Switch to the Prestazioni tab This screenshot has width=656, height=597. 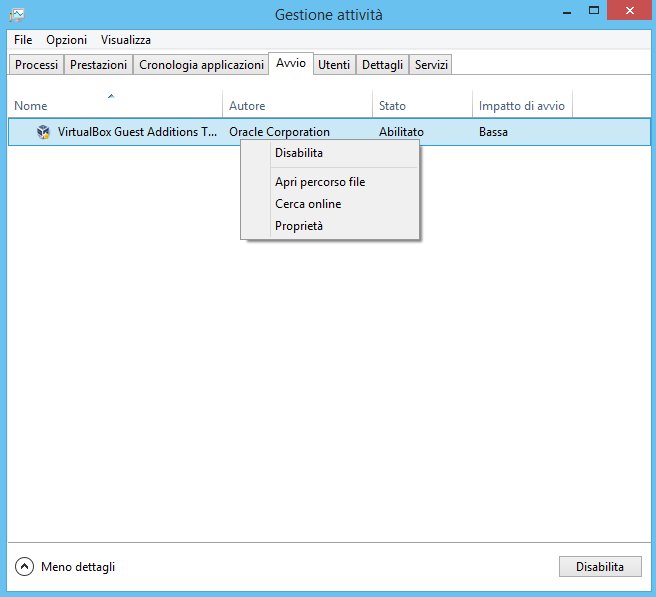[x=98, y=64]
